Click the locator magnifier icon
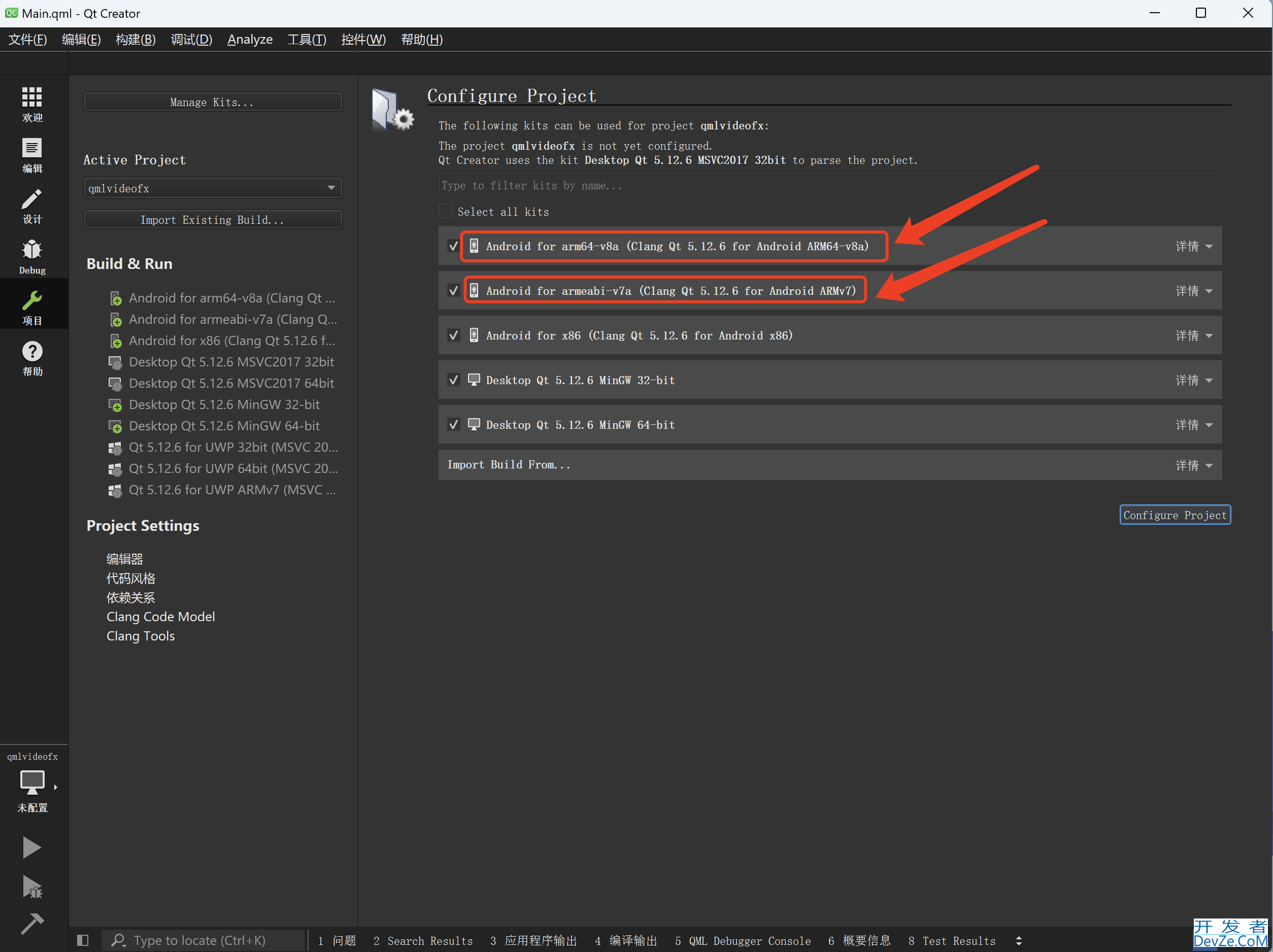 [118, 940]
